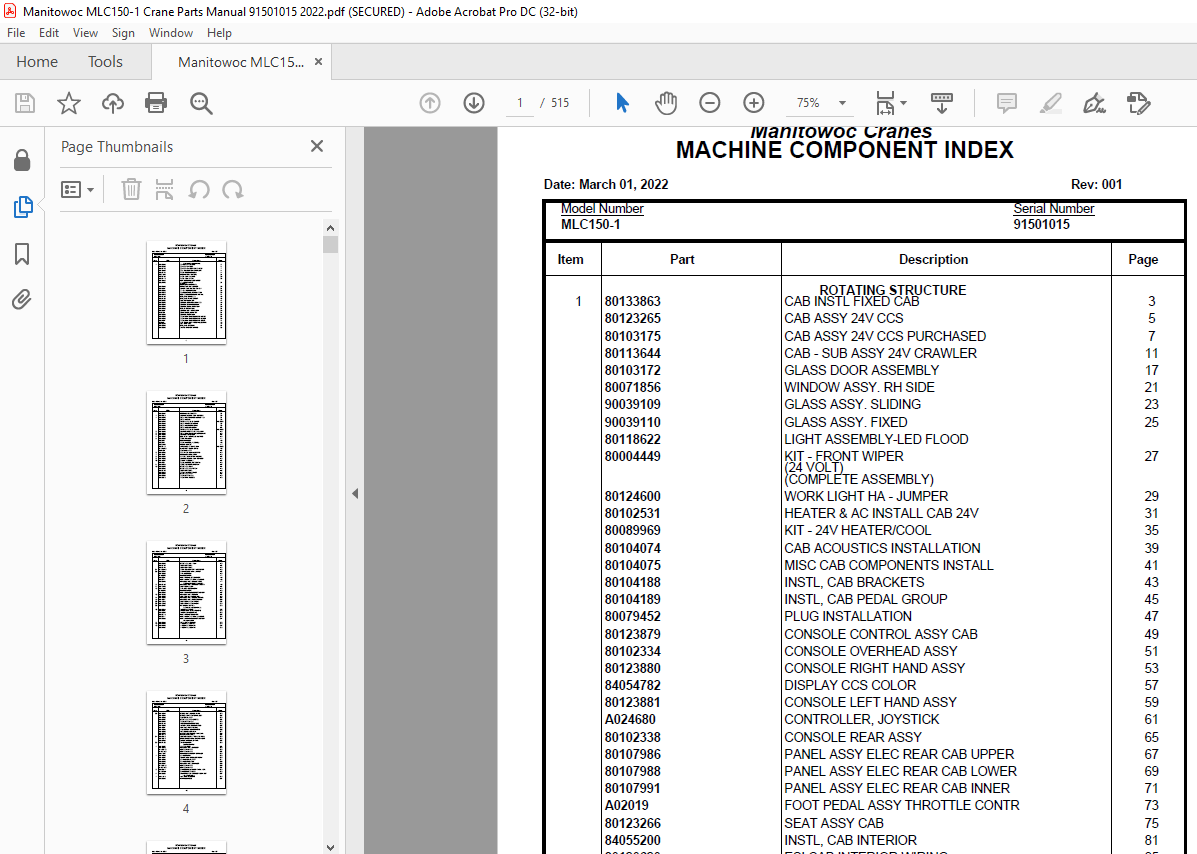The image size is (1197, 854).
Task: Click part number 80133863
Action: (x=633, y=301)
